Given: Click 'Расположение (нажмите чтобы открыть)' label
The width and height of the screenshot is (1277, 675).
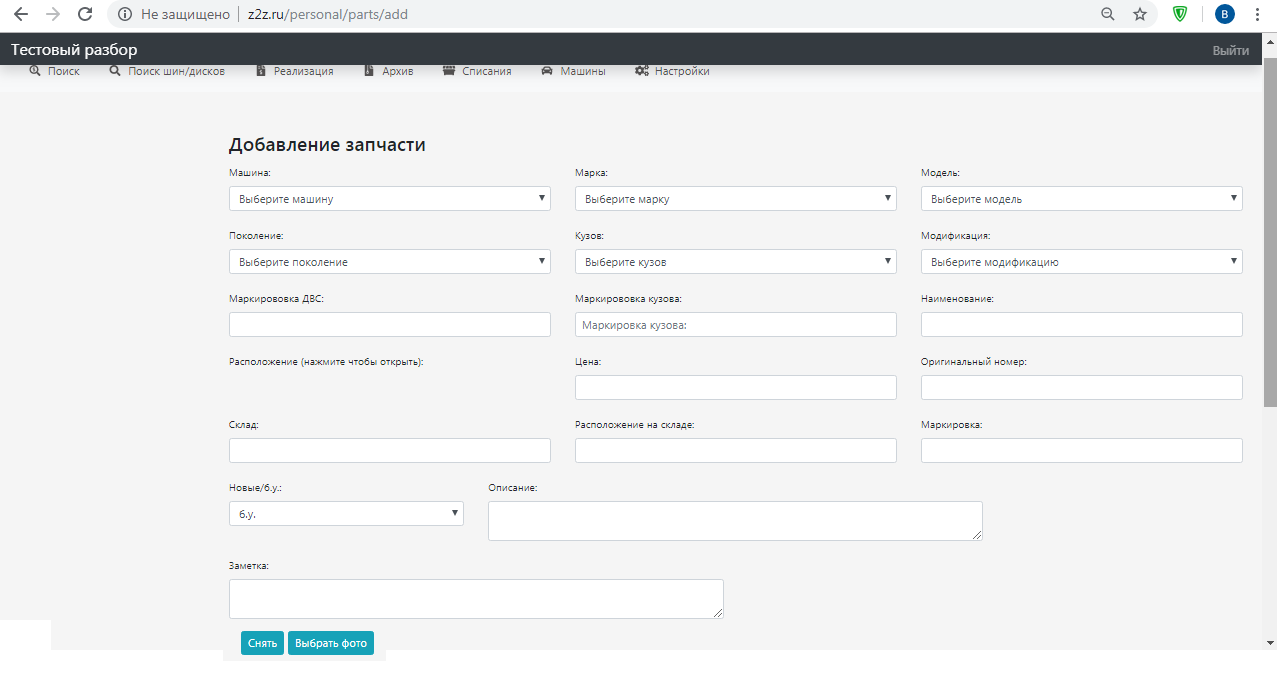Looking at the screenshot, I should (x=326, y=362).
